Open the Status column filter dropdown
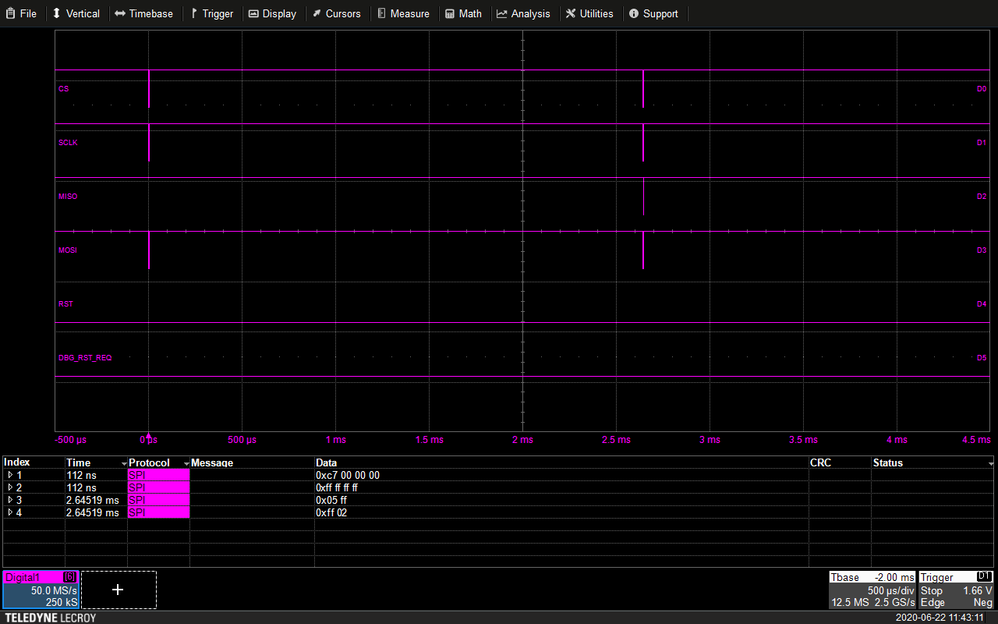The height and width of the screenshot is (624, 998). click(x=990, y=463)
